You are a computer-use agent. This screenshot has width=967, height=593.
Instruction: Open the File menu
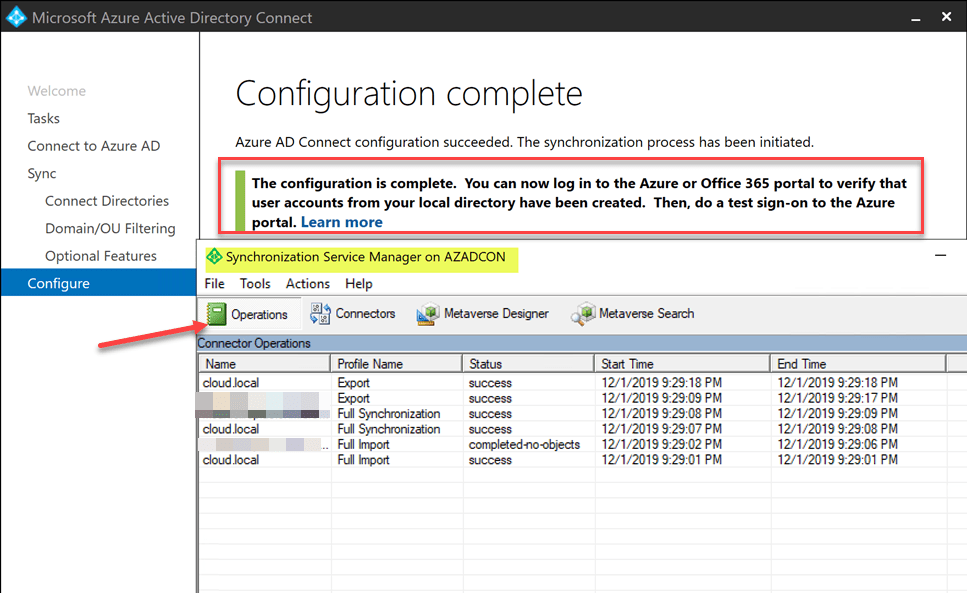point(214,284)
